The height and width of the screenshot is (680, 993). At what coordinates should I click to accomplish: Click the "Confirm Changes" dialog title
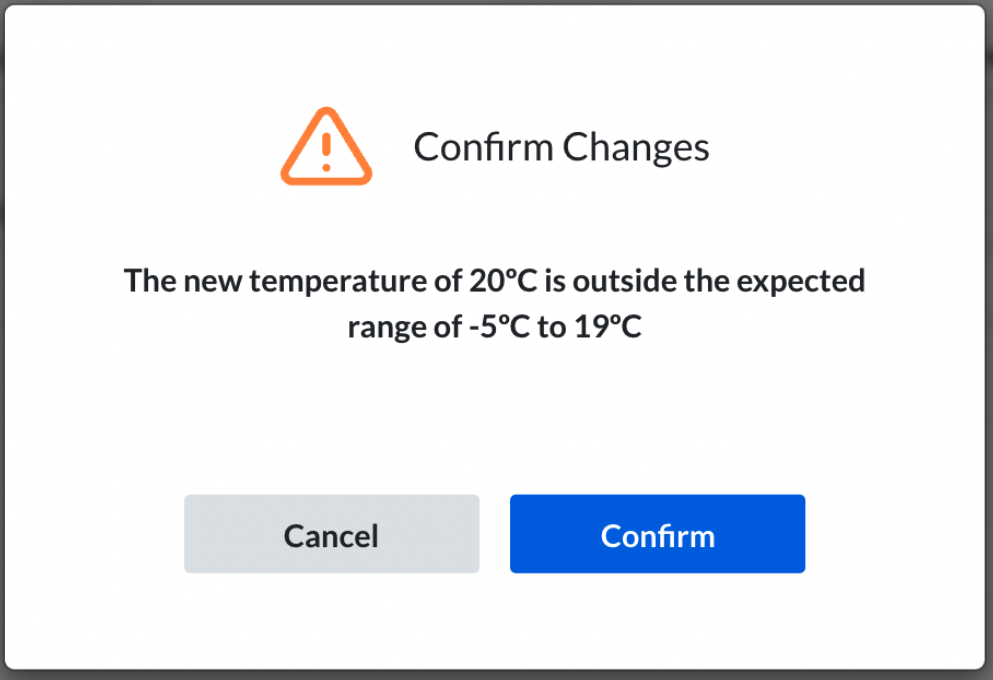(561, 147)
